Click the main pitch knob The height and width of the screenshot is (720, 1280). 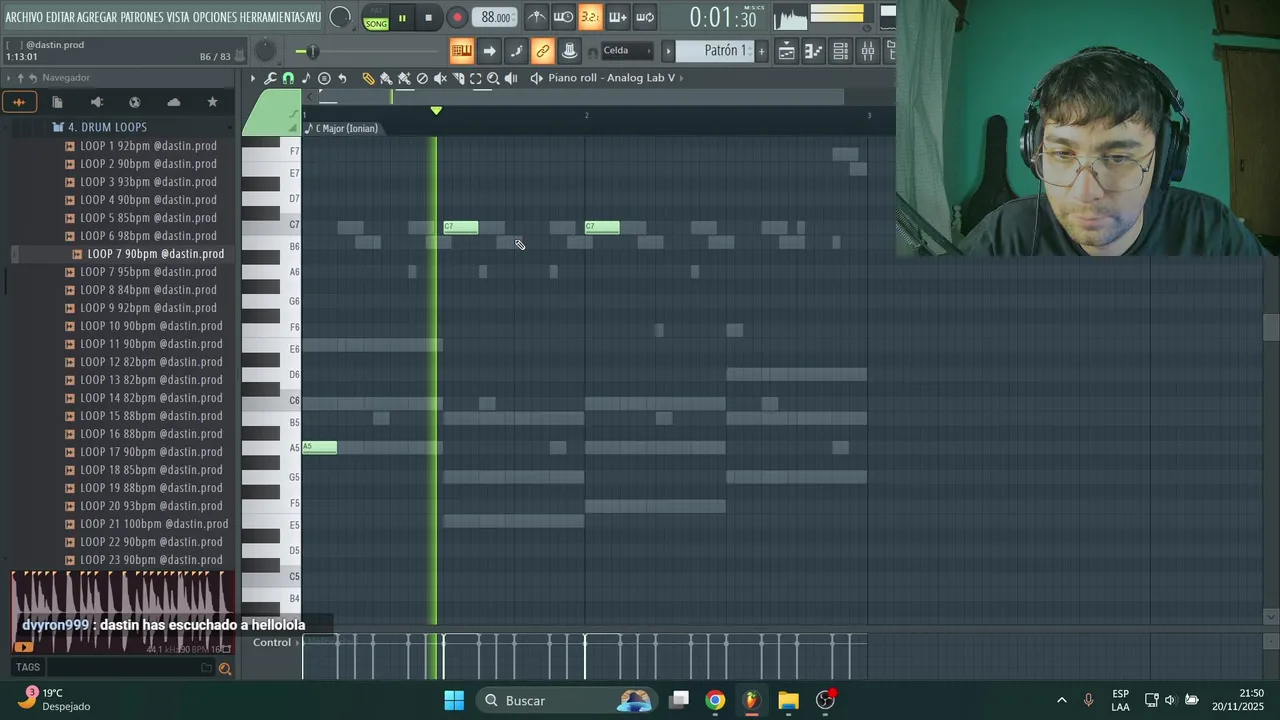pos(265,51)
